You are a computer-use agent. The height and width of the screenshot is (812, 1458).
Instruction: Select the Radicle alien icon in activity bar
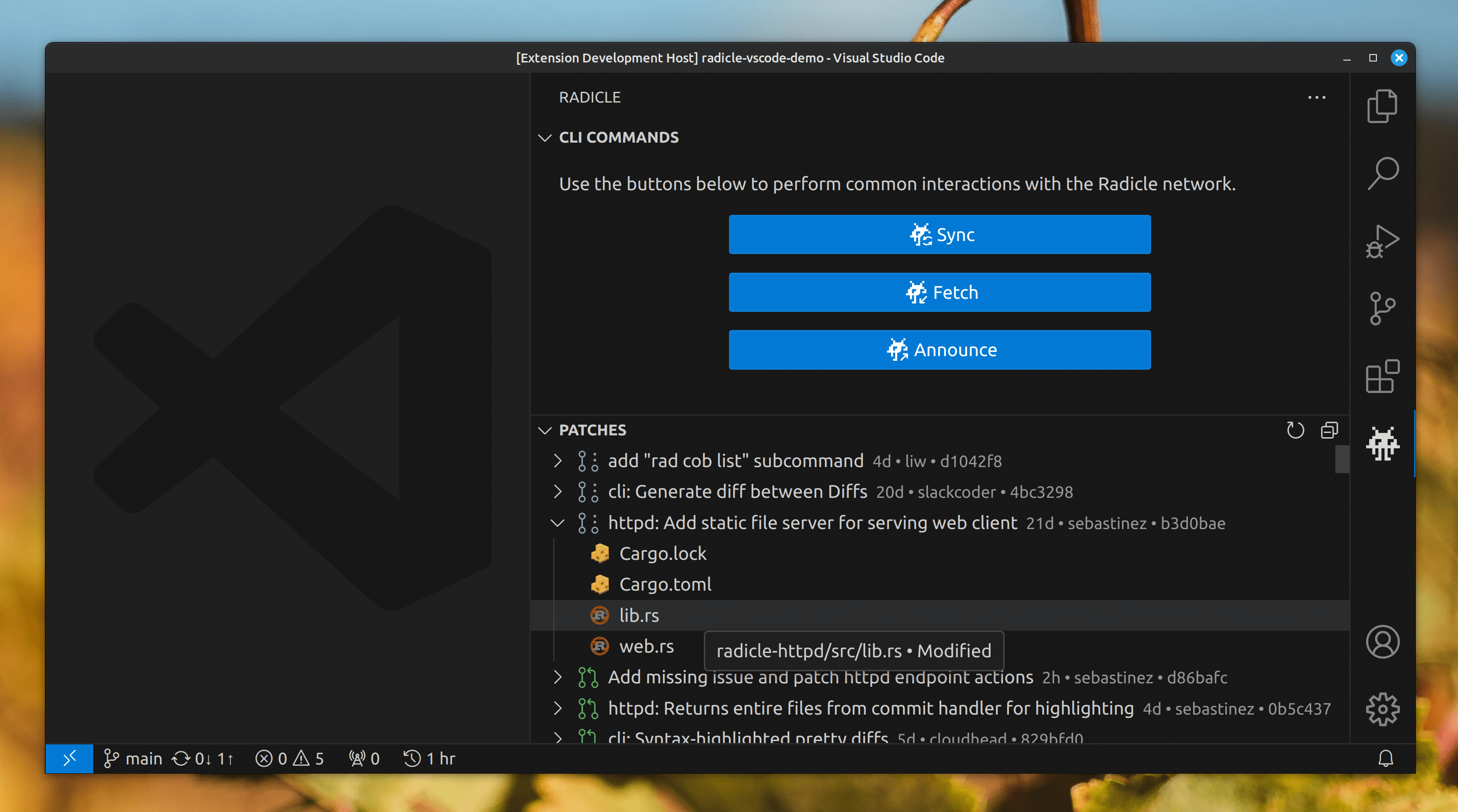click(1382, 444)
